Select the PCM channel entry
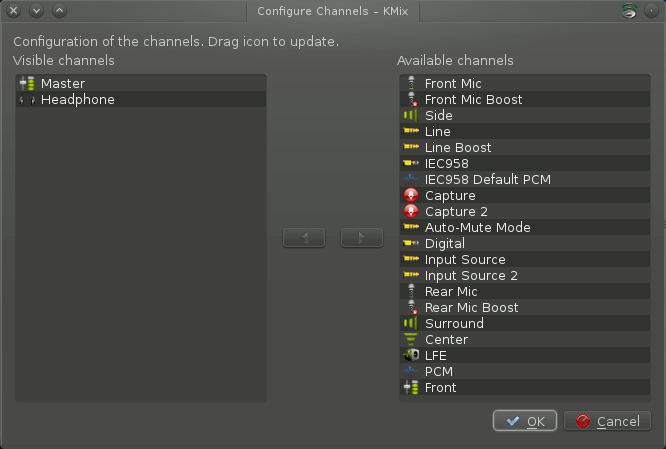This screenshot has width=666, height=449. pyautogui.click(x=438, y=372)
